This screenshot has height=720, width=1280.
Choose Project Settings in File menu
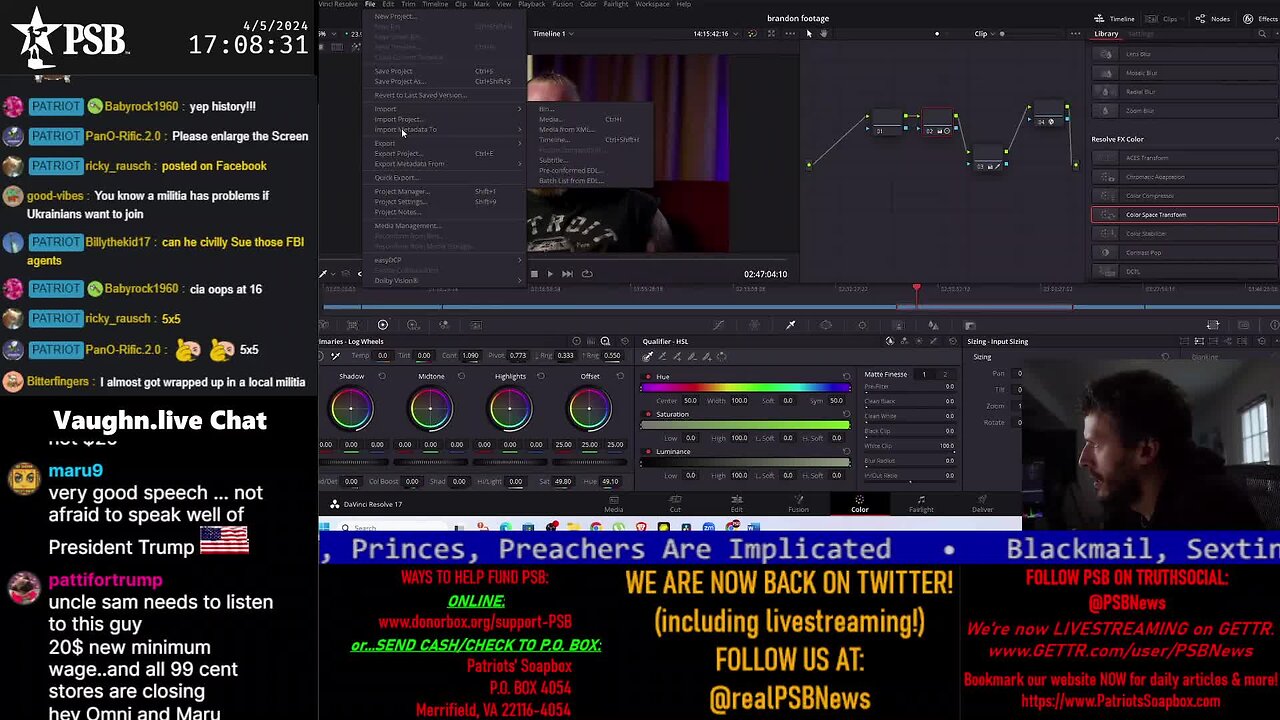click(446, 201)
